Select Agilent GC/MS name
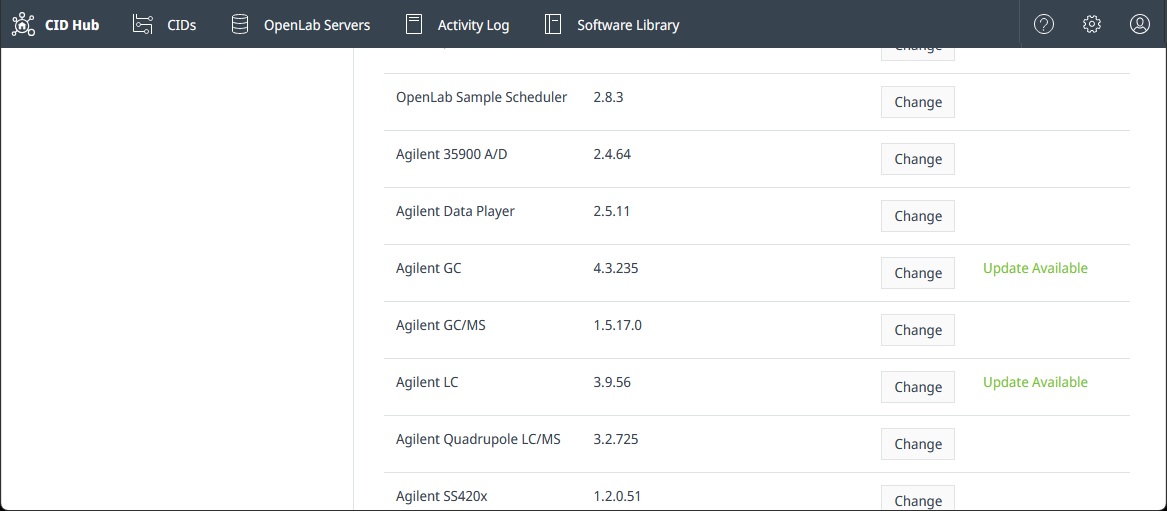 tap(441, 325)
